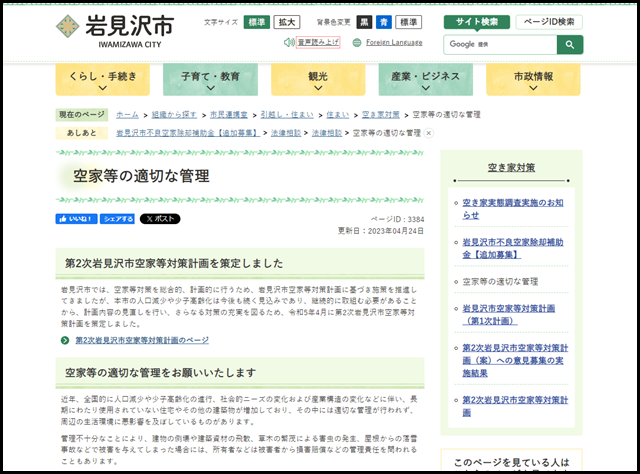Expand the 市政情報 menu
Viewport: 640px width, 474px height.
coord(533,80)
